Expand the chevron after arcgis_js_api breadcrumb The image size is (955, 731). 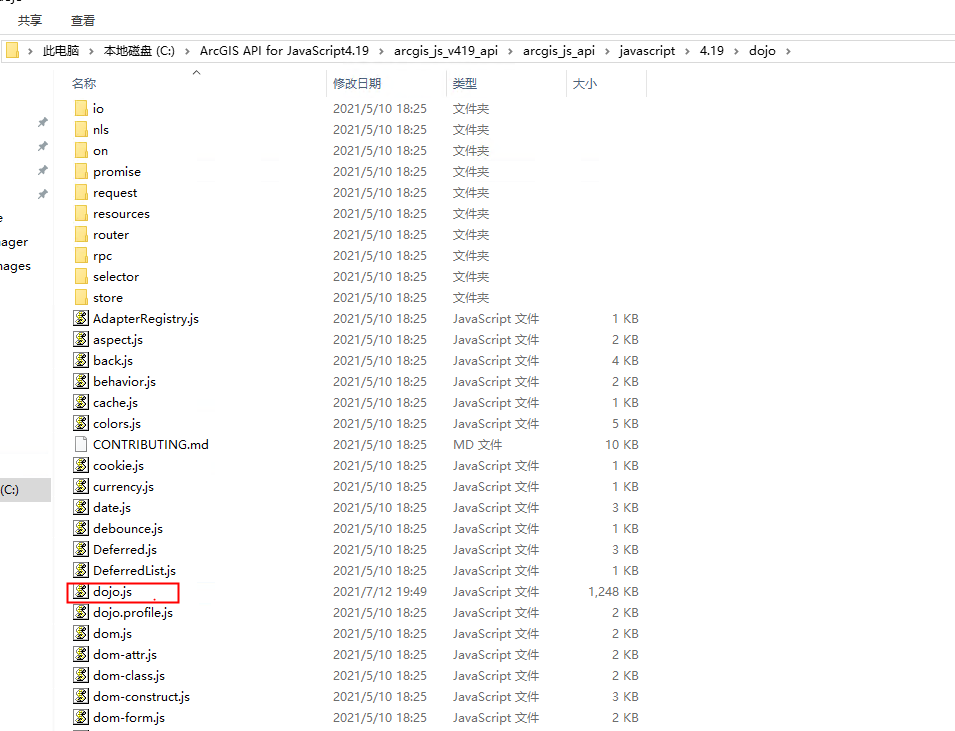(x=607, y=51)
